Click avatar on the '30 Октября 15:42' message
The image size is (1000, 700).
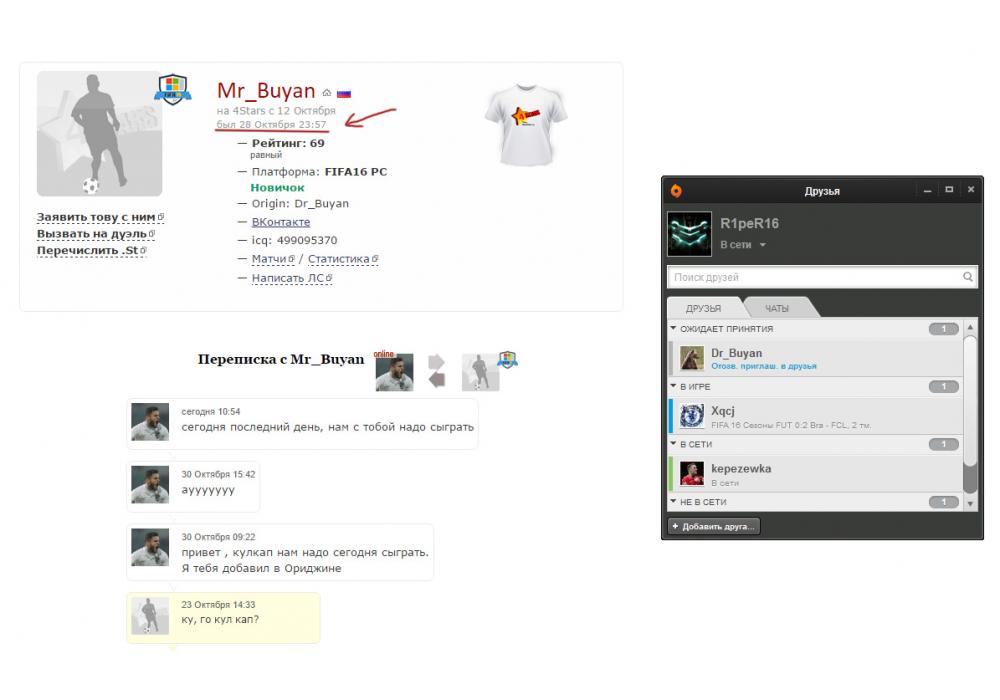coord(150,485)
